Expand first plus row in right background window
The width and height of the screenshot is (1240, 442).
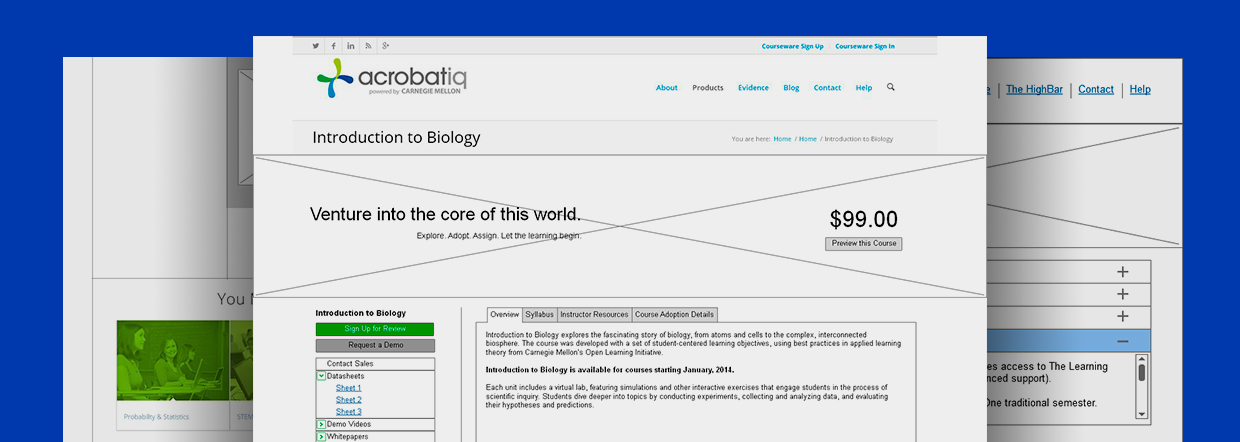pyautogui.click(x=1123, y=272)
